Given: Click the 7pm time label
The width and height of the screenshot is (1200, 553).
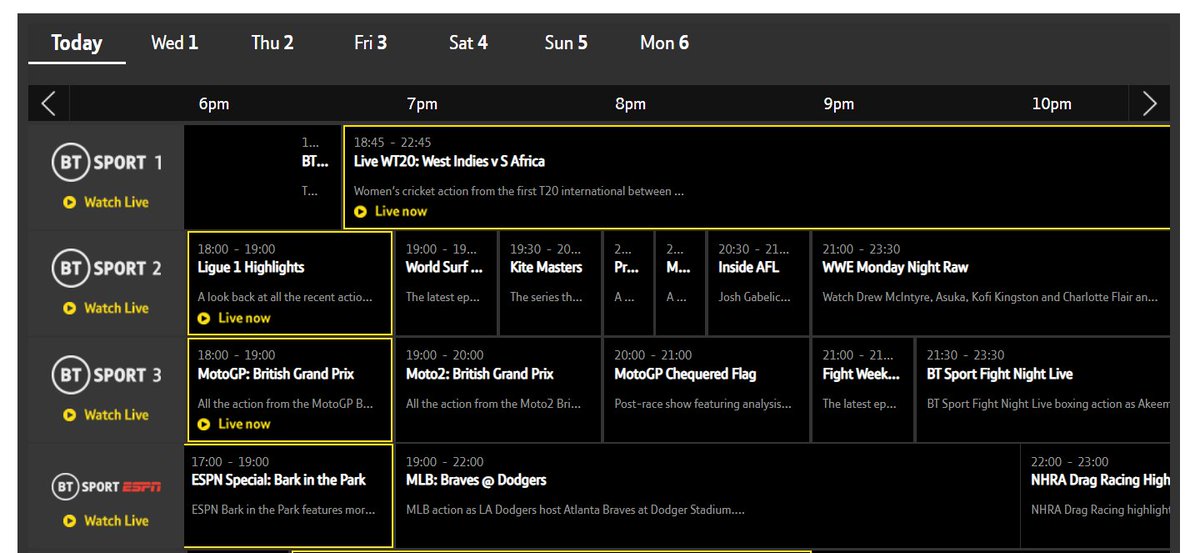Looking at the screenshot, I should pos(422,104).
